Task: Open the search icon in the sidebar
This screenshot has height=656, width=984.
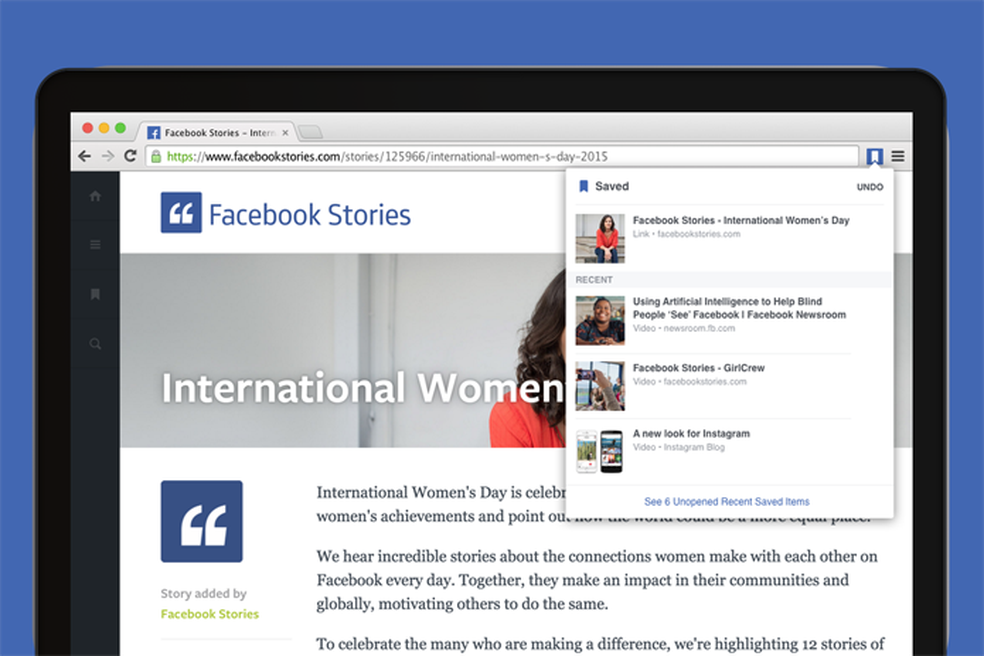Action: pyautogui.click(x=95, y=343)
